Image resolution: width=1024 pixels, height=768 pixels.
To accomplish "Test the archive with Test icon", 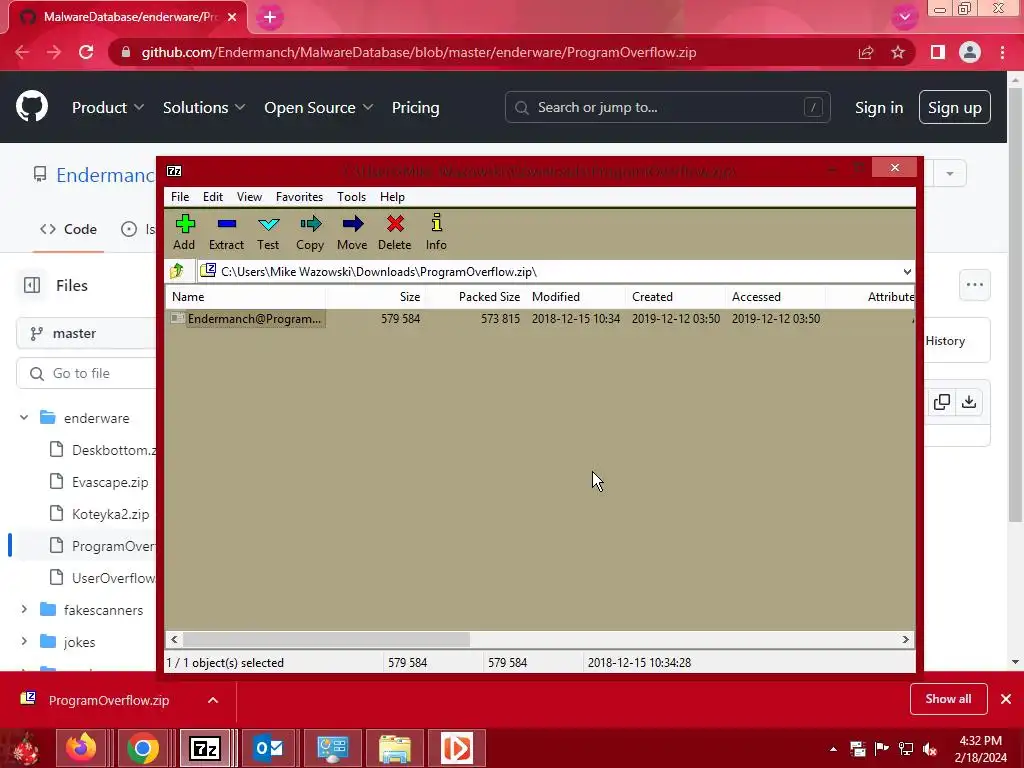I will pos(268,232).
